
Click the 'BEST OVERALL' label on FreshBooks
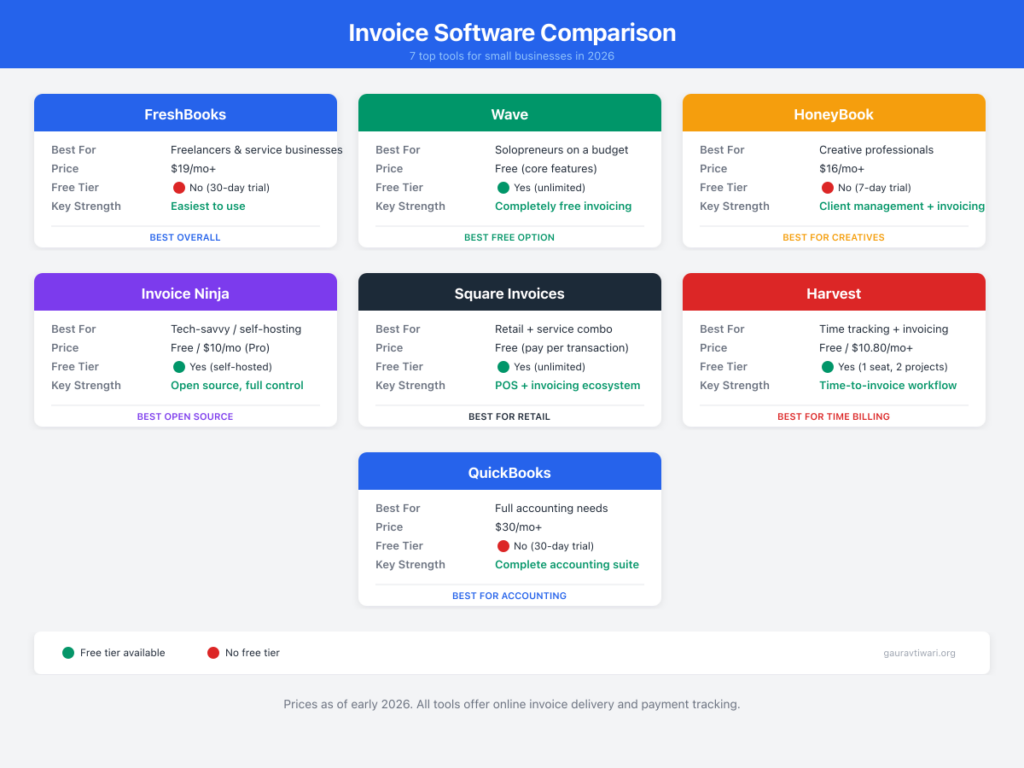point(184,237)
